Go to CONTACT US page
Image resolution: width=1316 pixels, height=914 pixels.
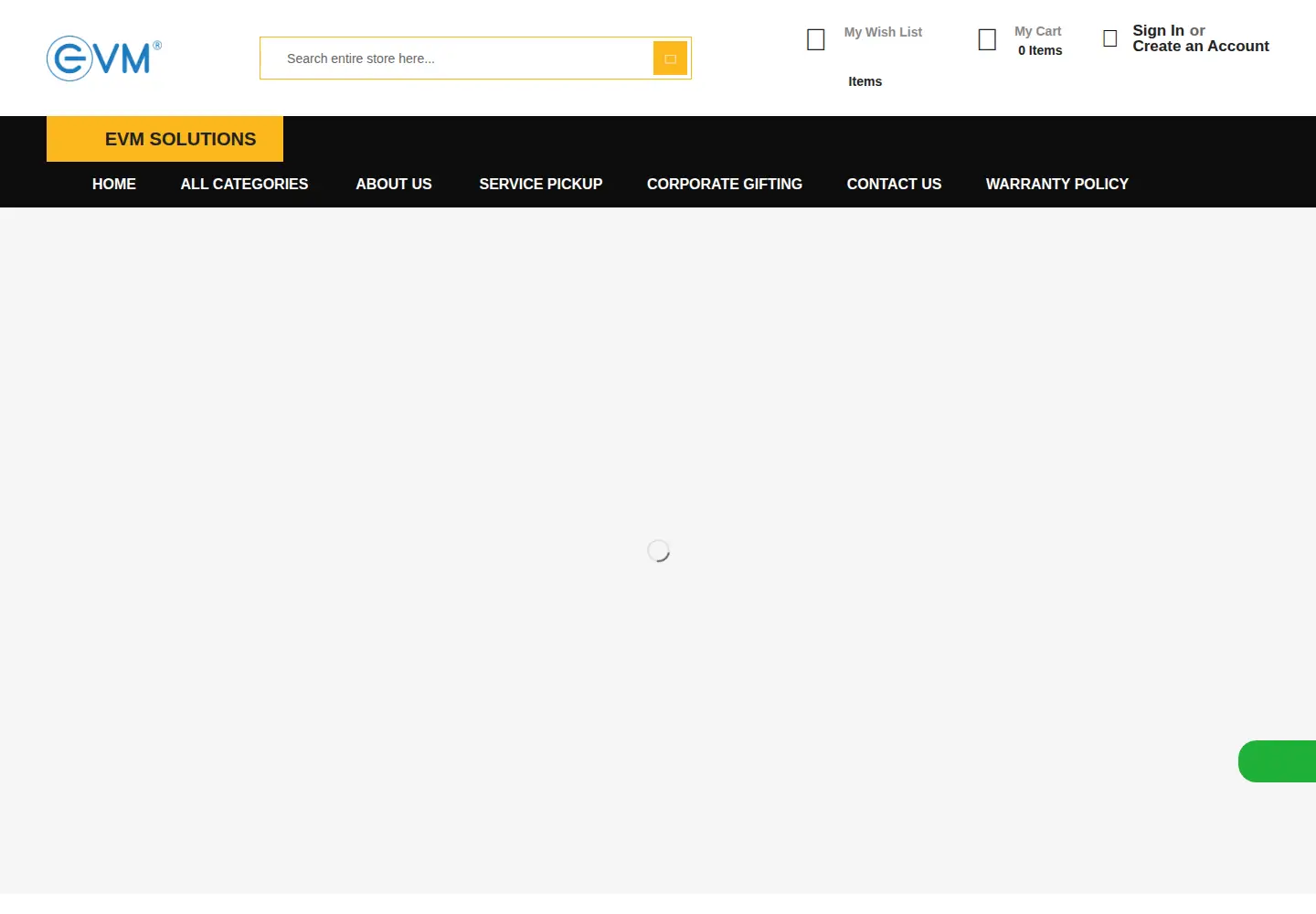point(894,184)
